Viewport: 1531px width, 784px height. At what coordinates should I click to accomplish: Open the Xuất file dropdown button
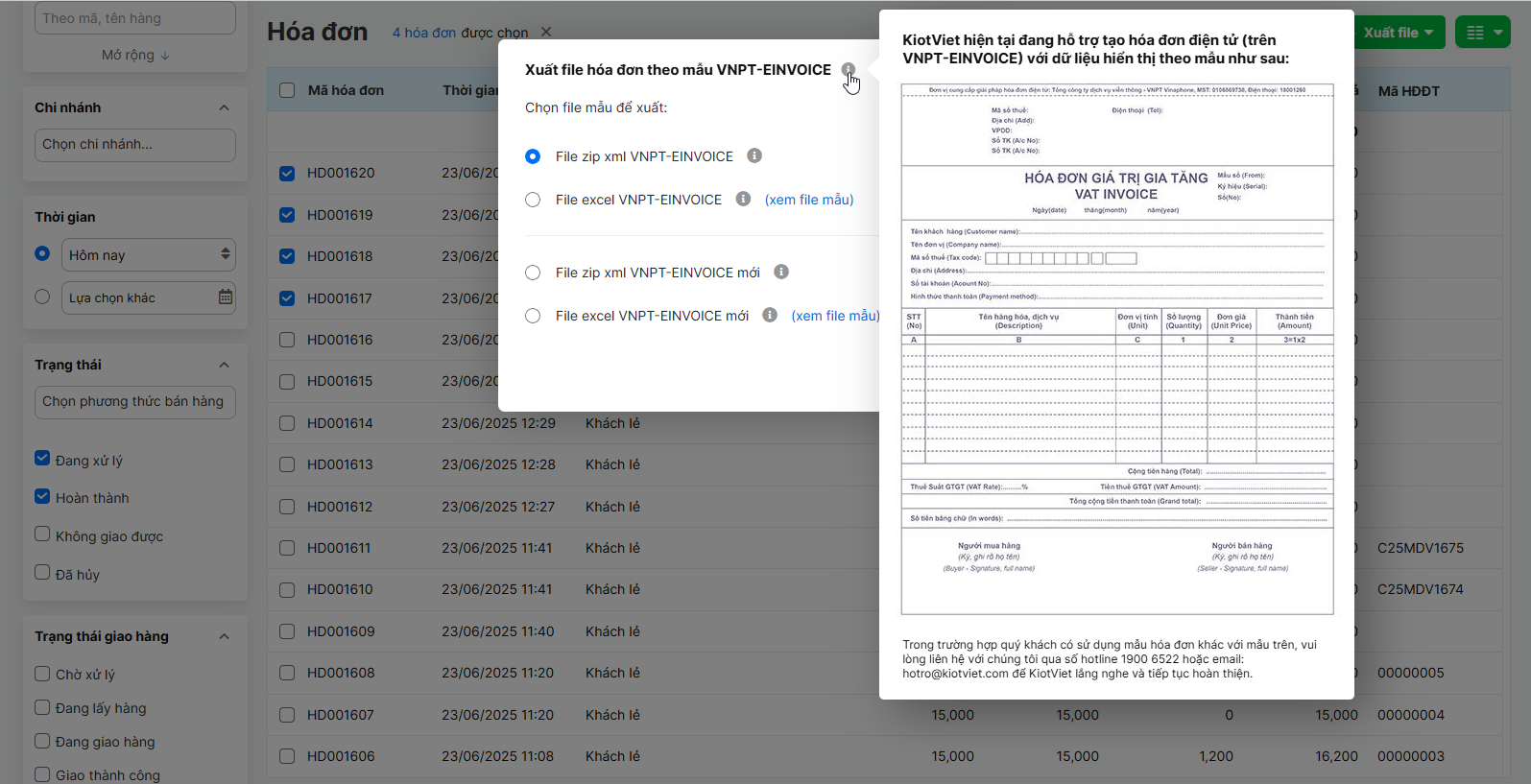[1399, 33]
